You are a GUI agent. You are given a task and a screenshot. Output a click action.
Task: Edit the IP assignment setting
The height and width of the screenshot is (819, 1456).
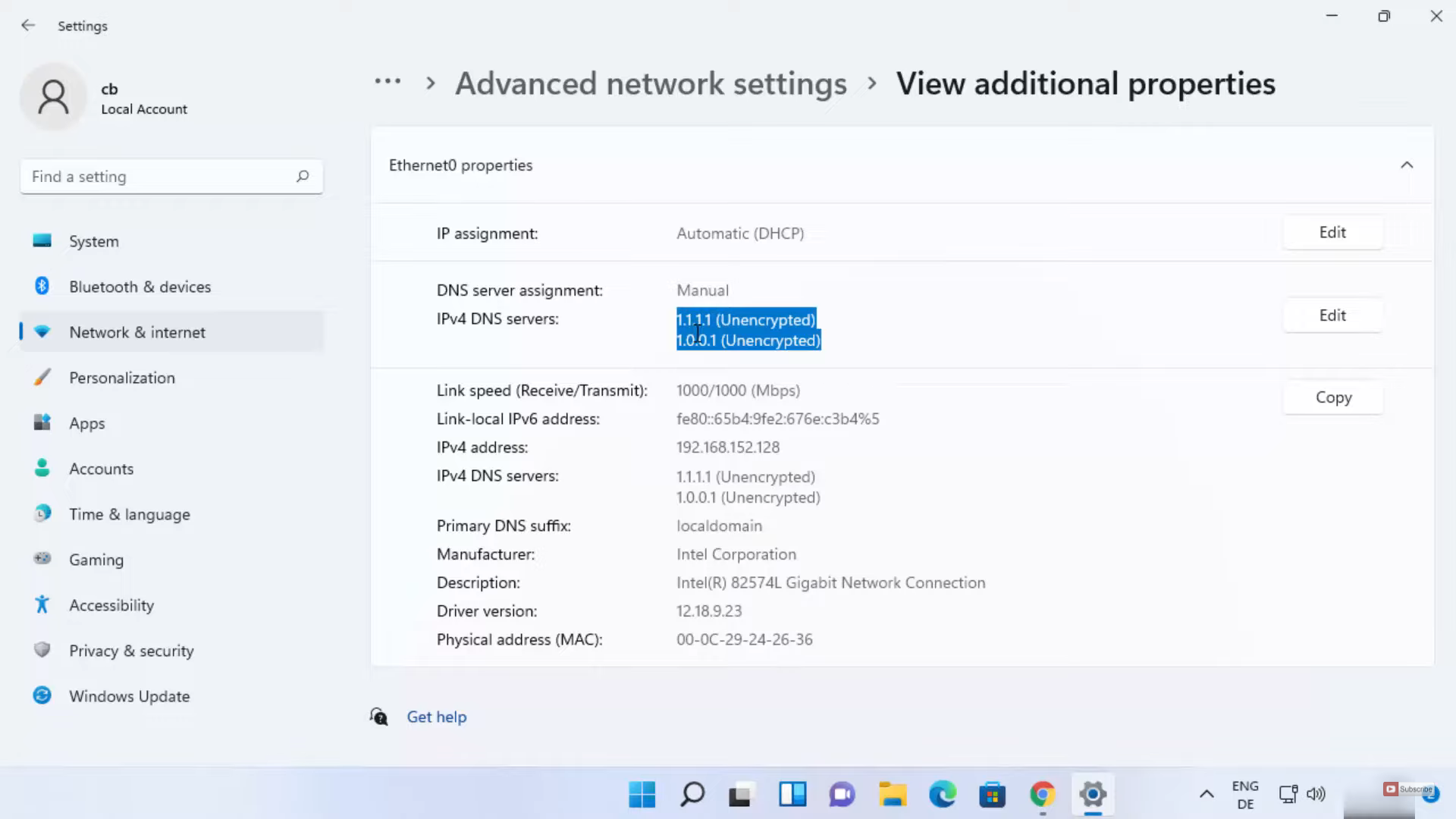(x=1332, y=233)
